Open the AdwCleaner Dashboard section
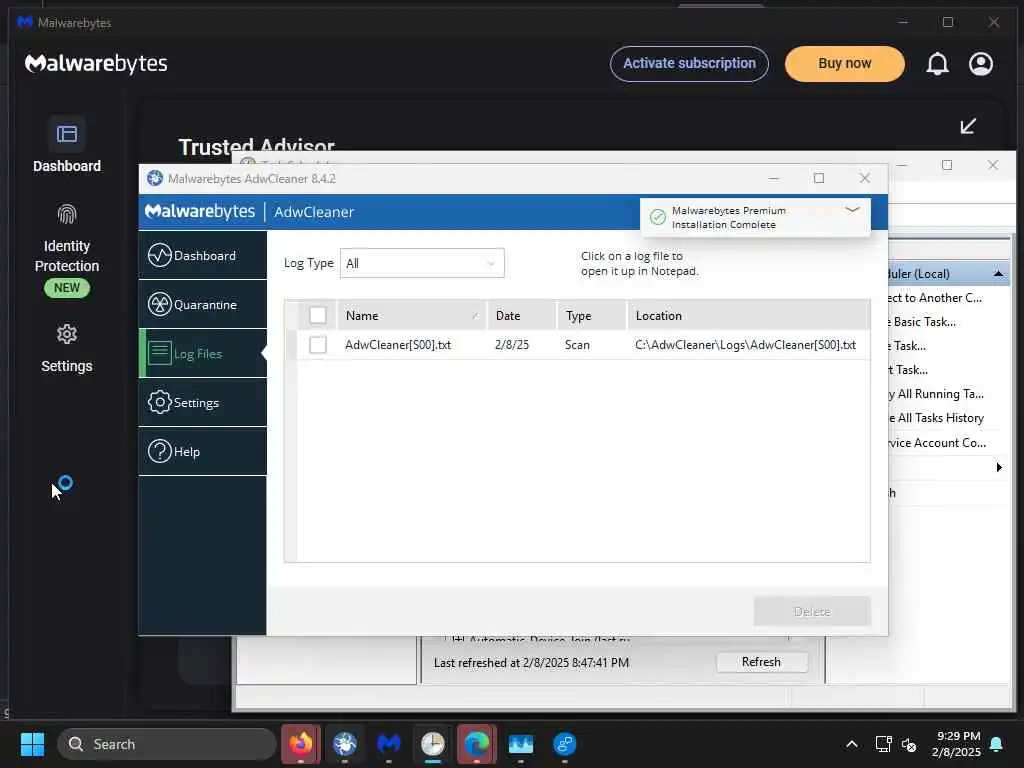The width and height of the screenshot is (1024, 768). click(202, 255)
